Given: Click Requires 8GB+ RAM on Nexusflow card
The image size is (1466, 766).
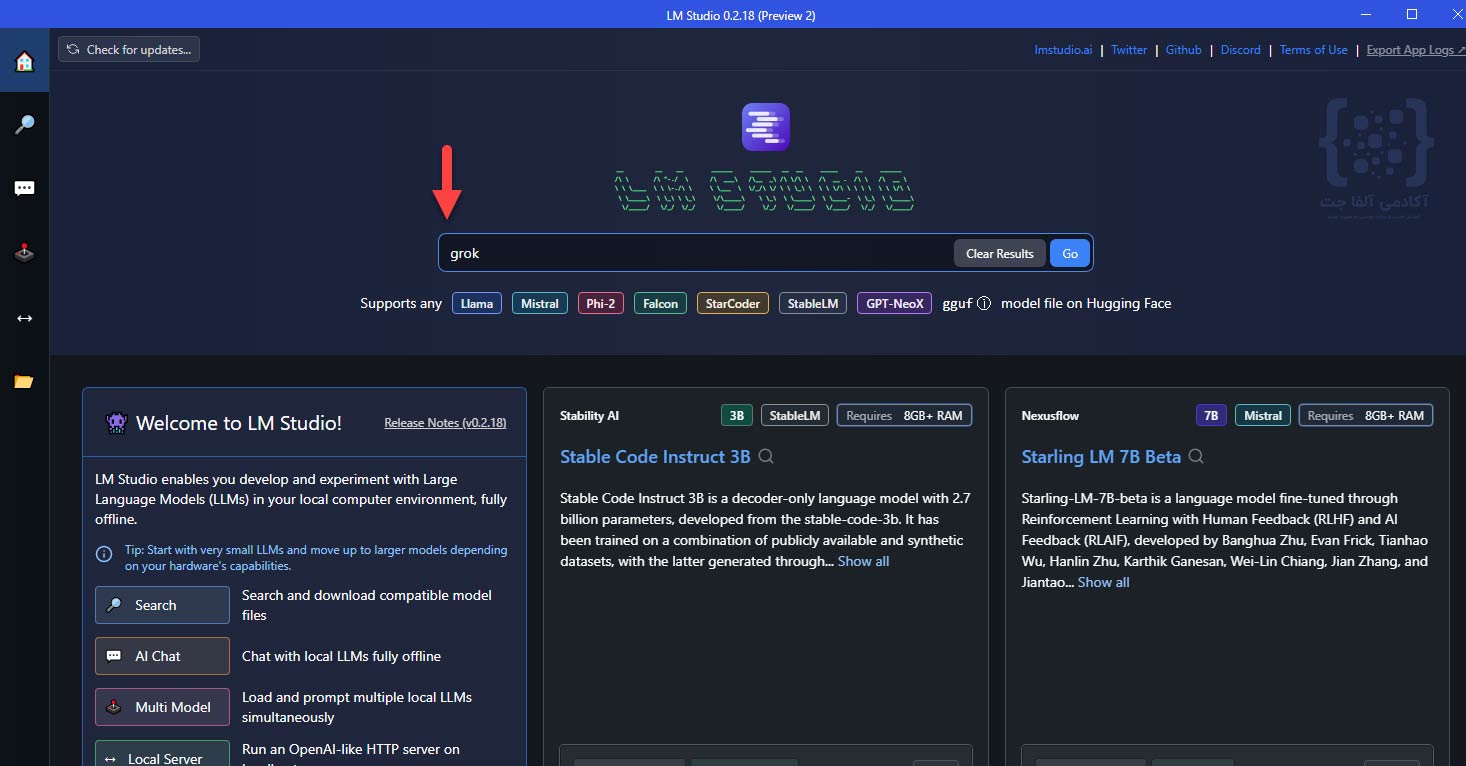Looking at the screenshot, I should pyautogui.click(x=1366, y=415).
